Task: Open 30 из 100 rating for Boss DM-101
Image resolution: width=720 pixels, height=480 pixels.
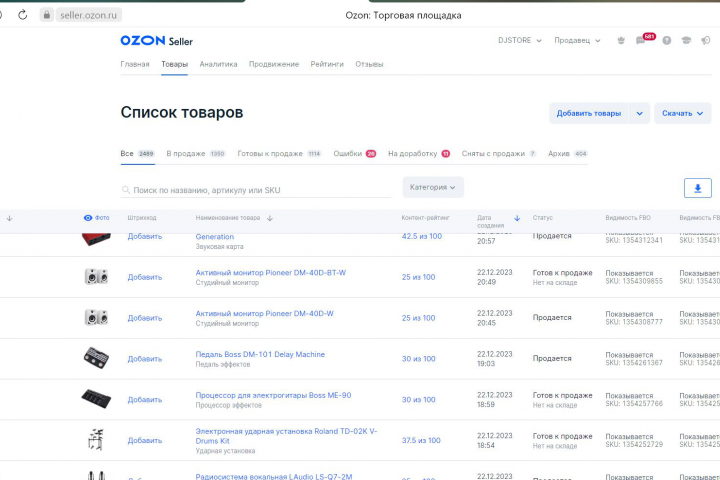Action: (x=418, y=359)
